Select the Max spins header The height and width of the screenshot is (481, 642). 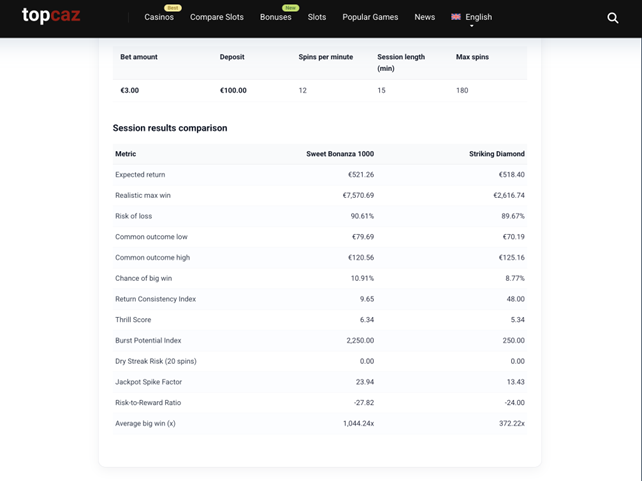point(472,57)
